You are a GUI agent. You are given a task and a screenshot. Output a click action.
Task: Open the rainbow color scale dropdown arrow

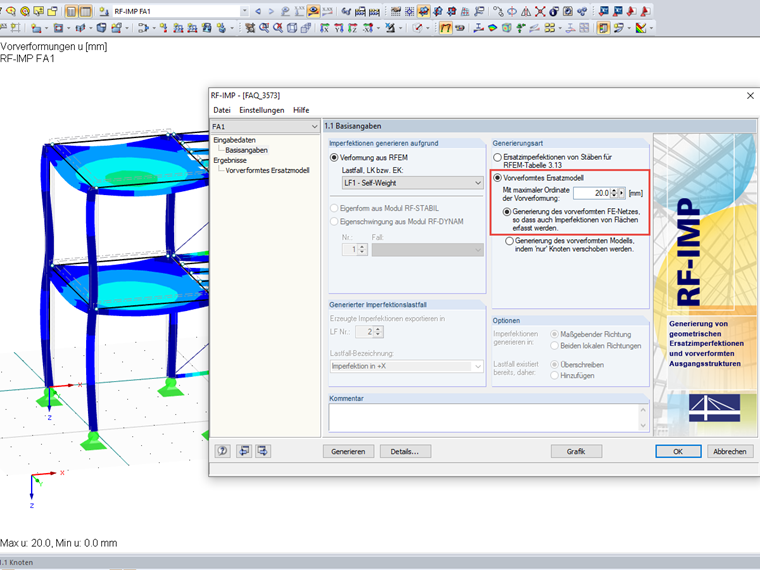point(651,28)
